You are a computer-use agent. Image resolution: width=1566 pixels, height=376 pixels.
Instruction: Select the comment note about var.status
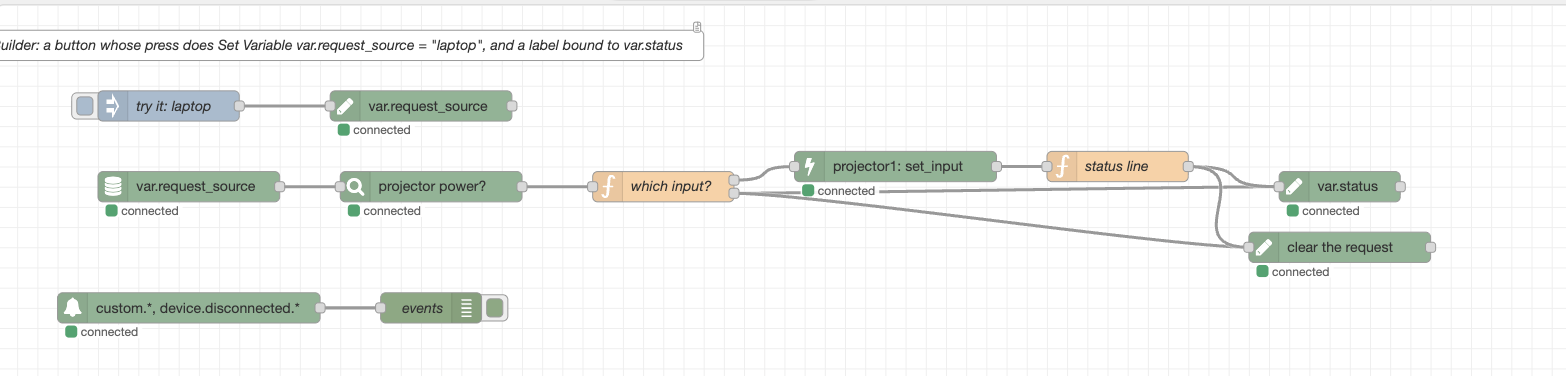click(x=351, y=46)
